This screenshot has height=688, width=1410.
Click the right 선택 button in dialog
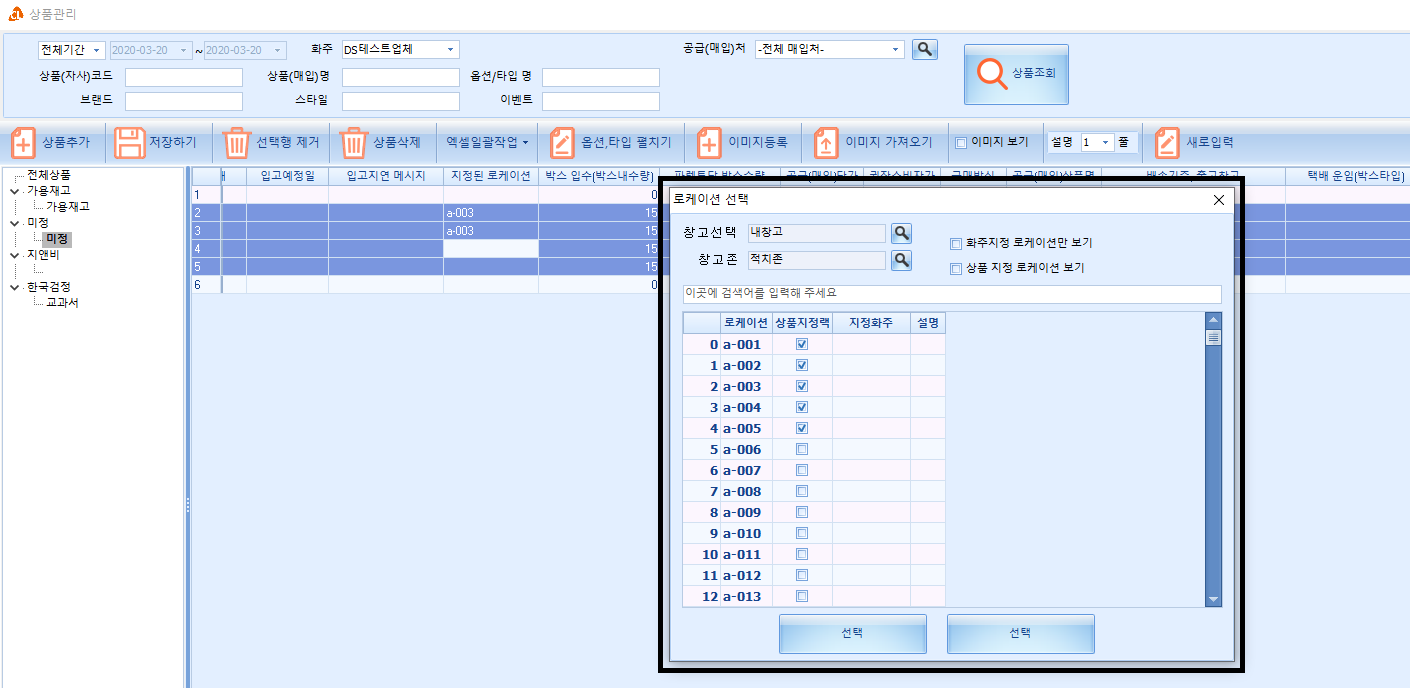click(1021, 633)
